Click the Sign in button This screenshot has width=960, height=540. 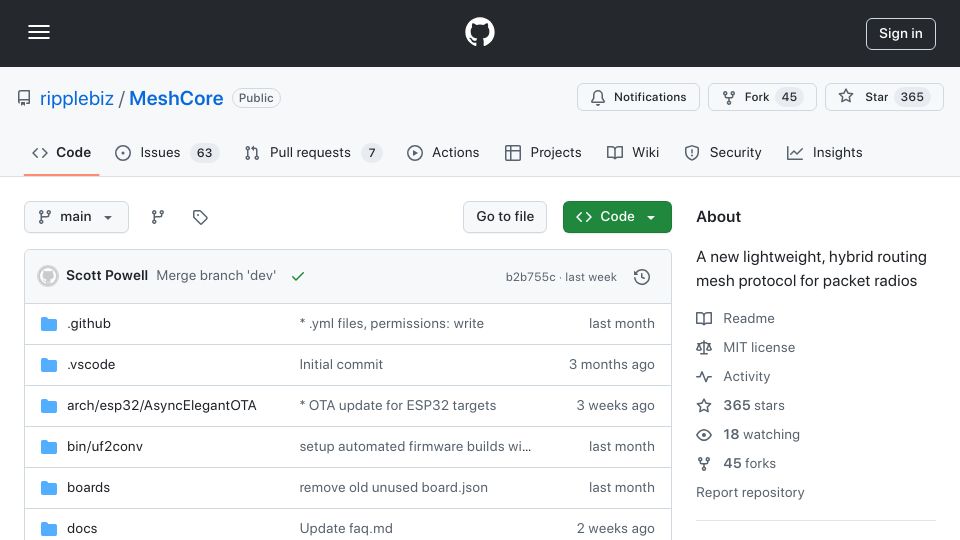901,34
